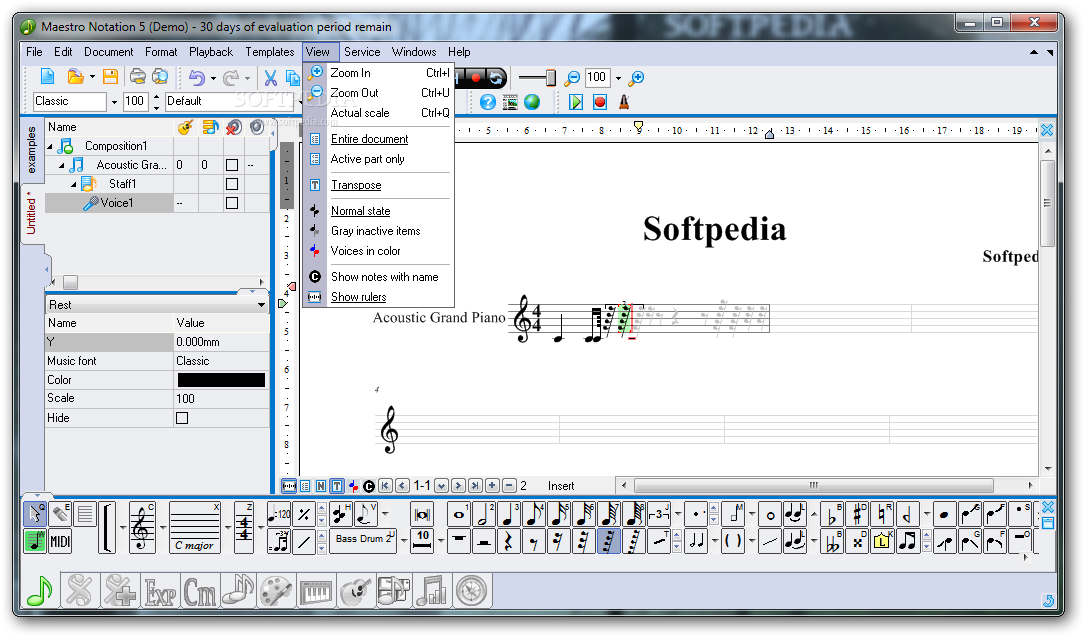Click the MIDI input button
The height and width of the screenshot is (637, 1085).
(x=60, y=541)
